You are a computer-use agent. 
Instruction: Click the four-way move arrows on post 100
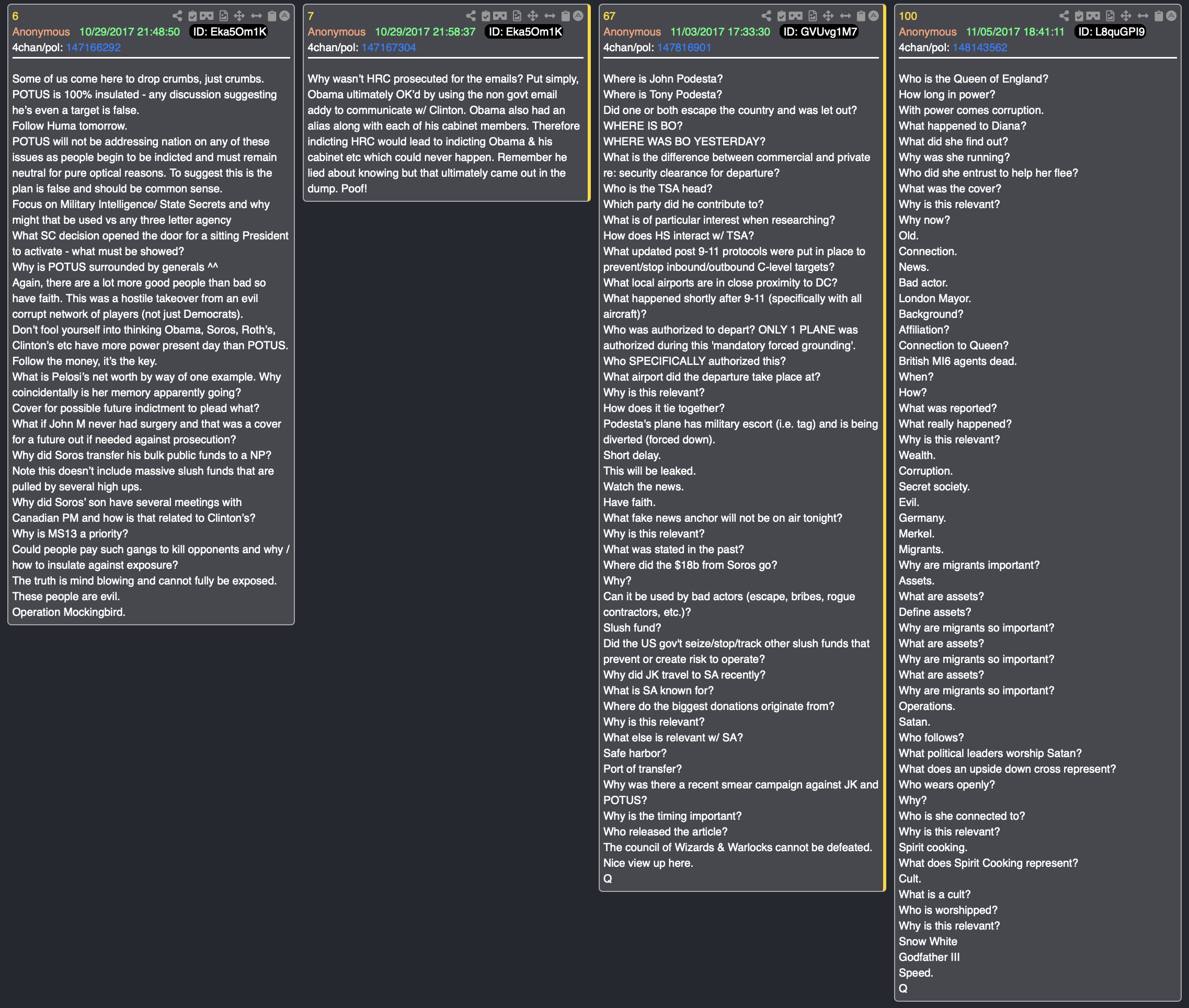tap(1126, 16)
